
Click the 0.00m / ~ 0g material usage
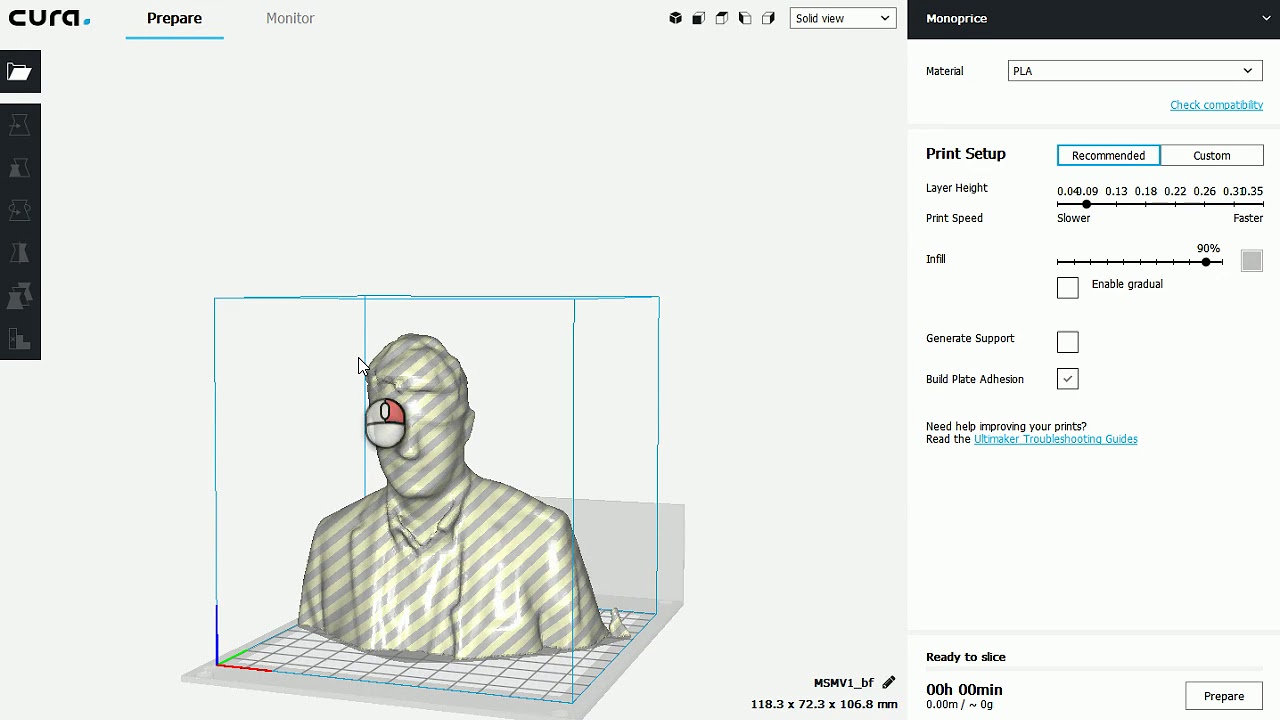[x=959, y=705]
